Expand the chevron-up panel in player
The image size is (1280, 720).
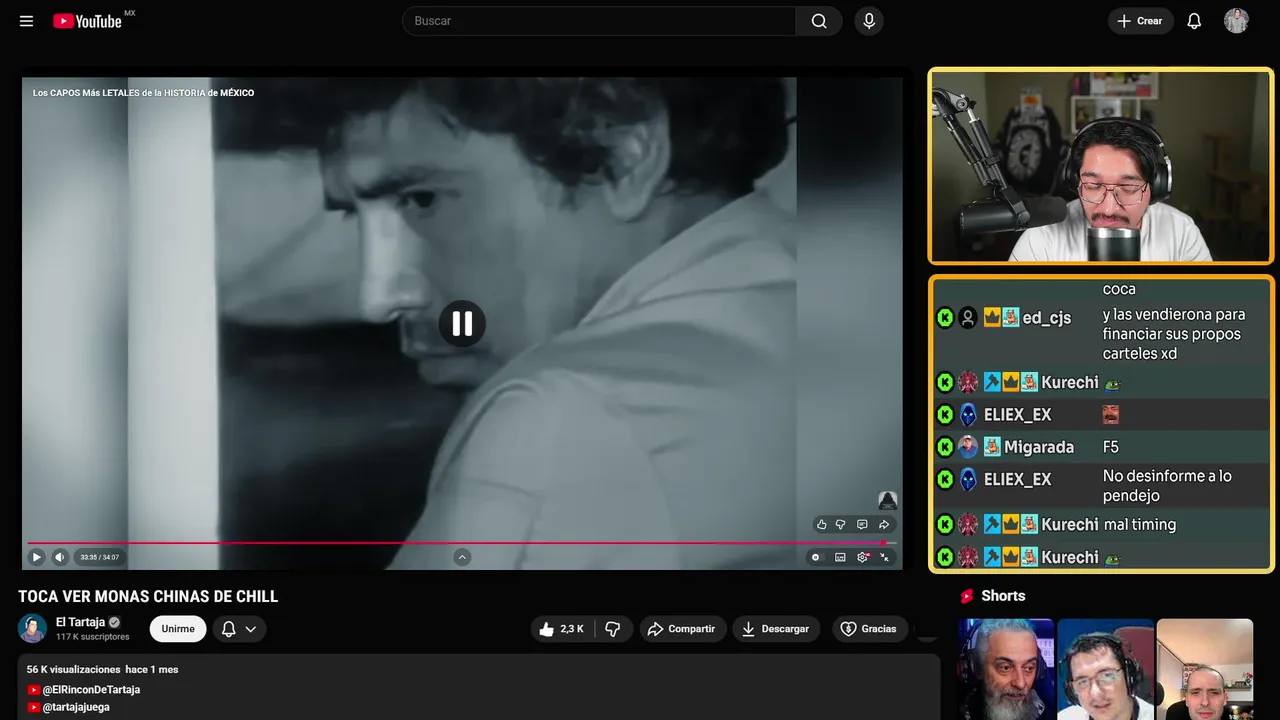click(x=462, y=557)
